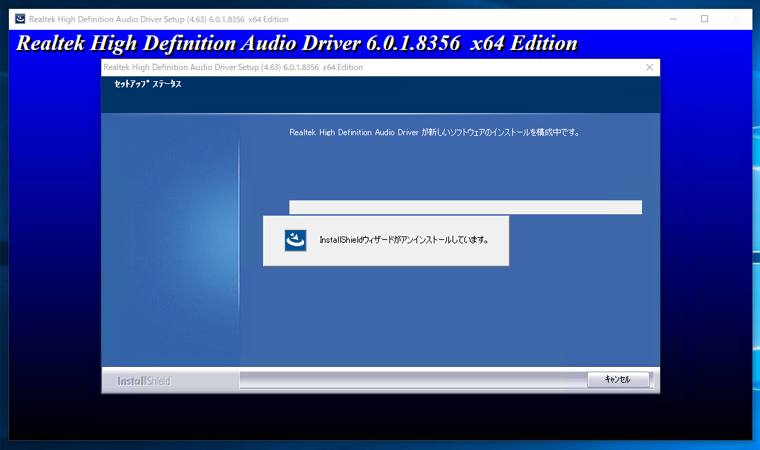Click the InstallShield uninstall wizard icon
760x450 pixels.
(295, 240)
